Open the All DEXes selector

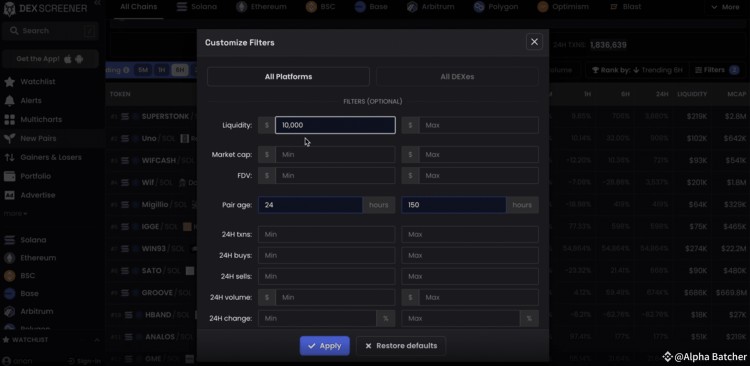[457, 77]
